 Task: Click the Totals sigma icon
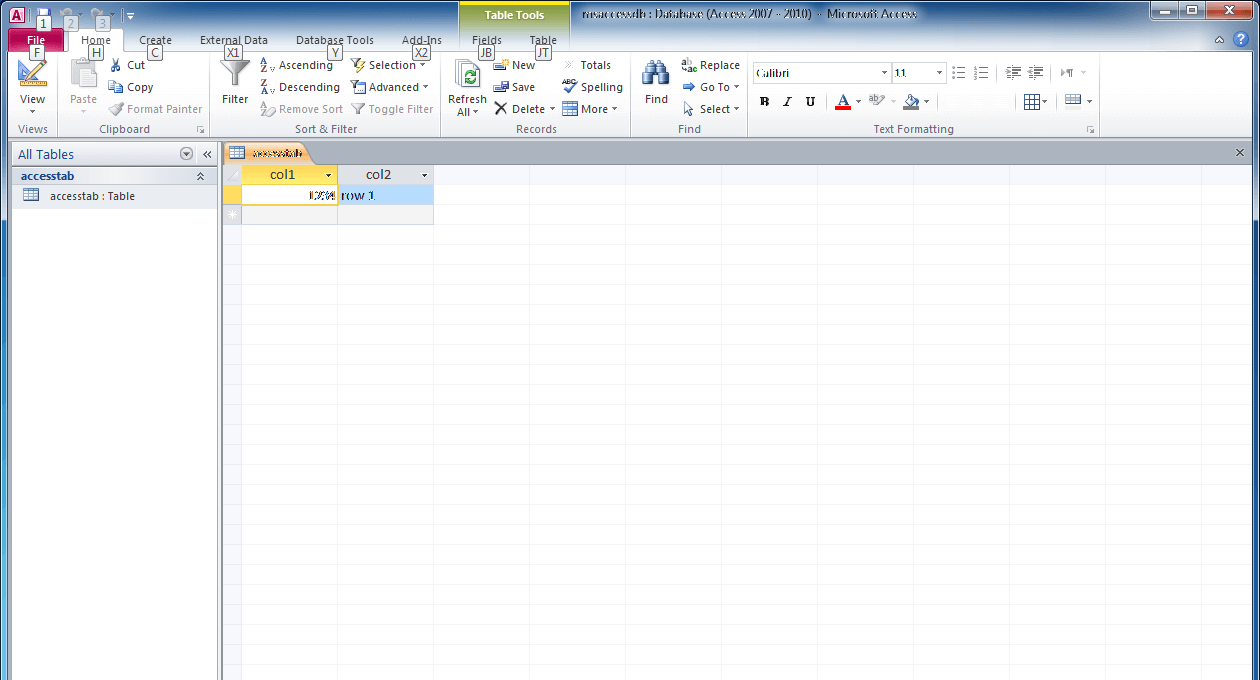click(x=570, y=65)
